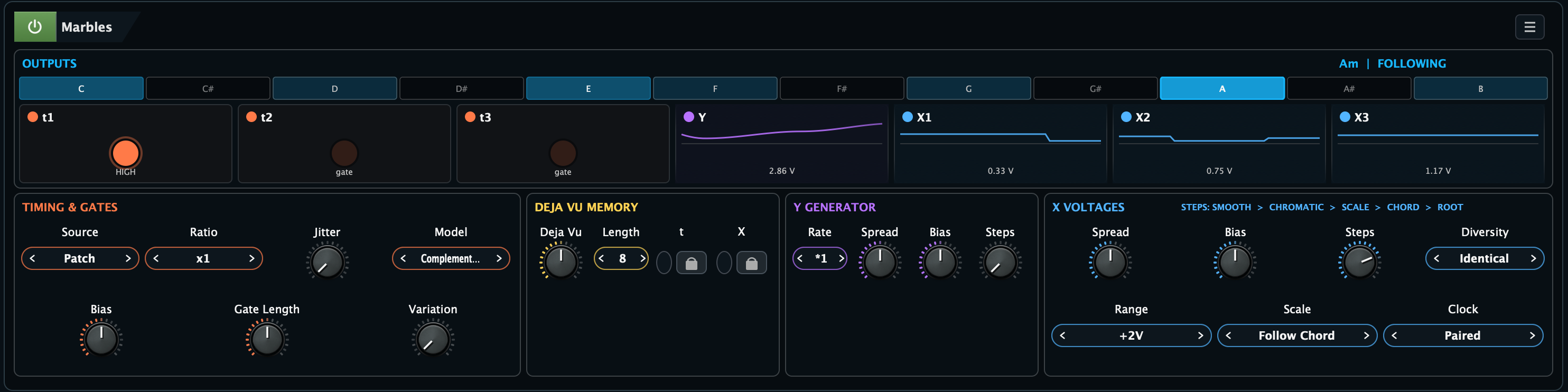1568x392 pixels.
Task: Click the X lock icon in Deja Vu Memory
Action: (x=751, y=263)
